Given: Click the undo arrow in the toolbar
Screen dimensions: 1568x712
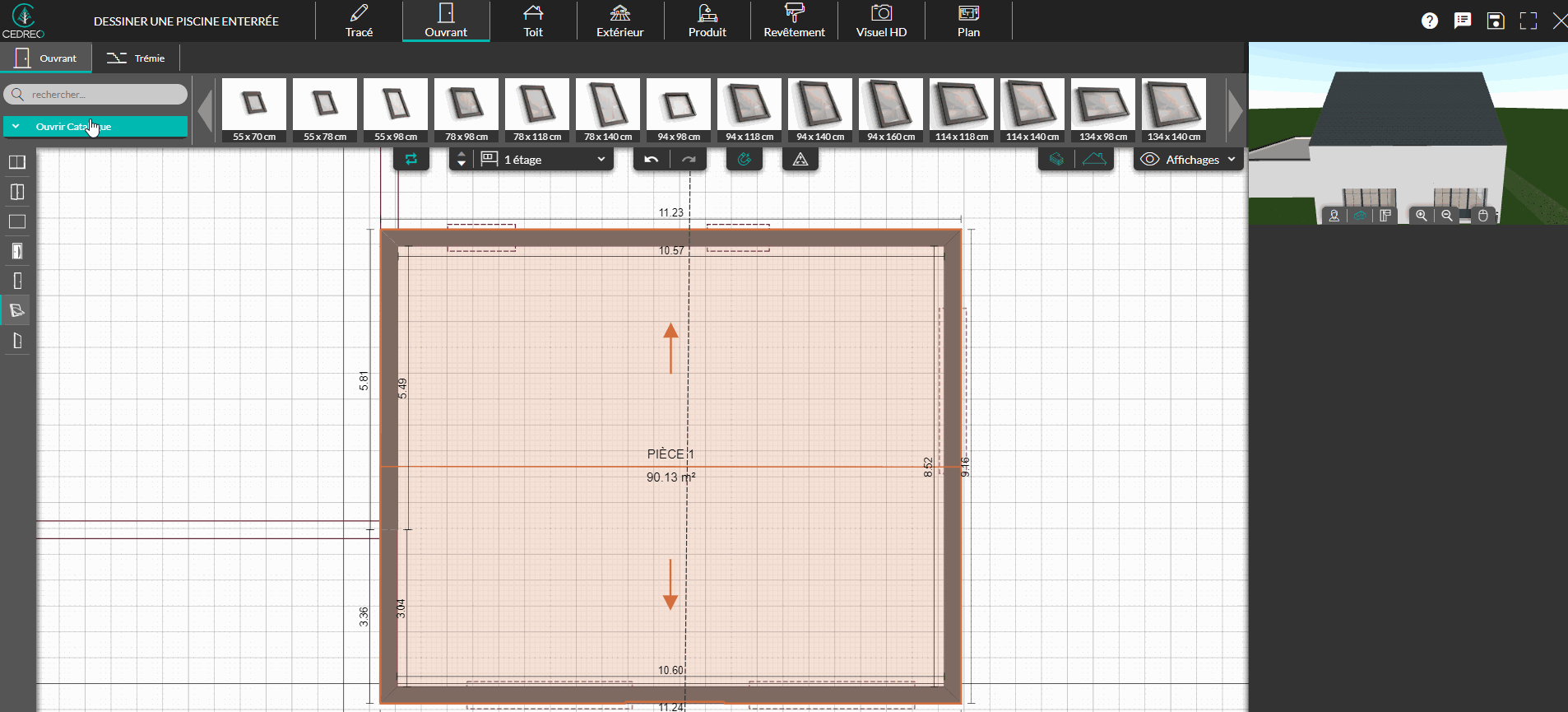Looking at the screenshot, I should pyautogui.click(x=652, y=160).
